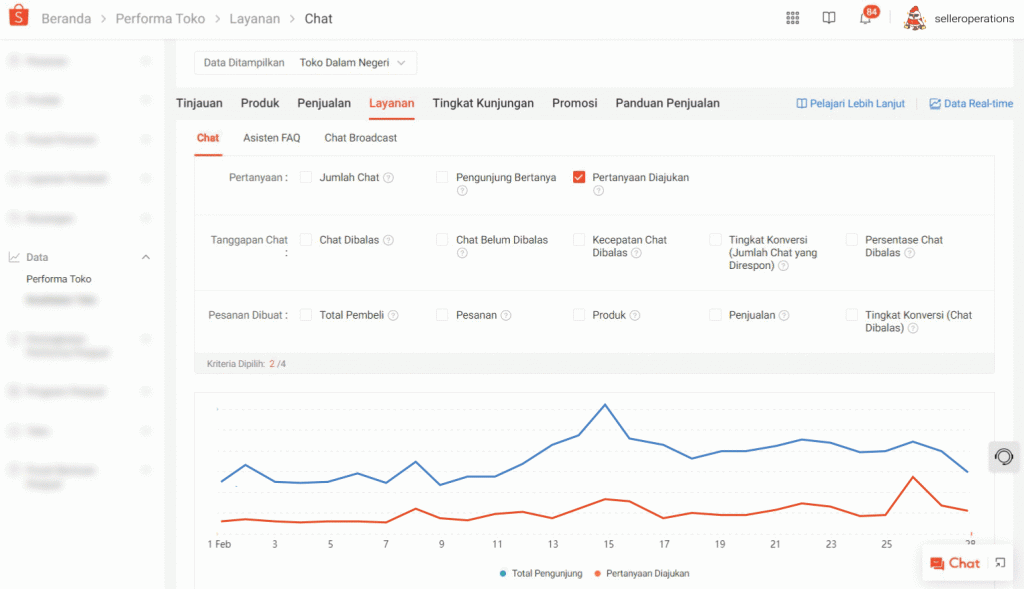Tick the Chat Dibalas checkbox
This screenshot has height=589, width=1024.
coord(306,240)
